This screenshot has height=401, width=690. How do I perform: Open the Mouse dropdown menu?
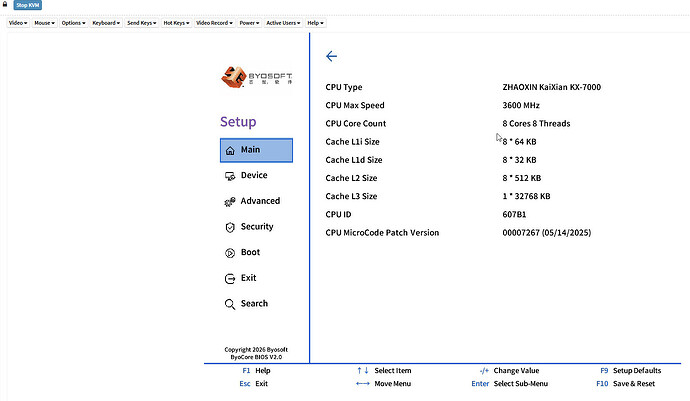pyautogui.click(x=44, y=23)
